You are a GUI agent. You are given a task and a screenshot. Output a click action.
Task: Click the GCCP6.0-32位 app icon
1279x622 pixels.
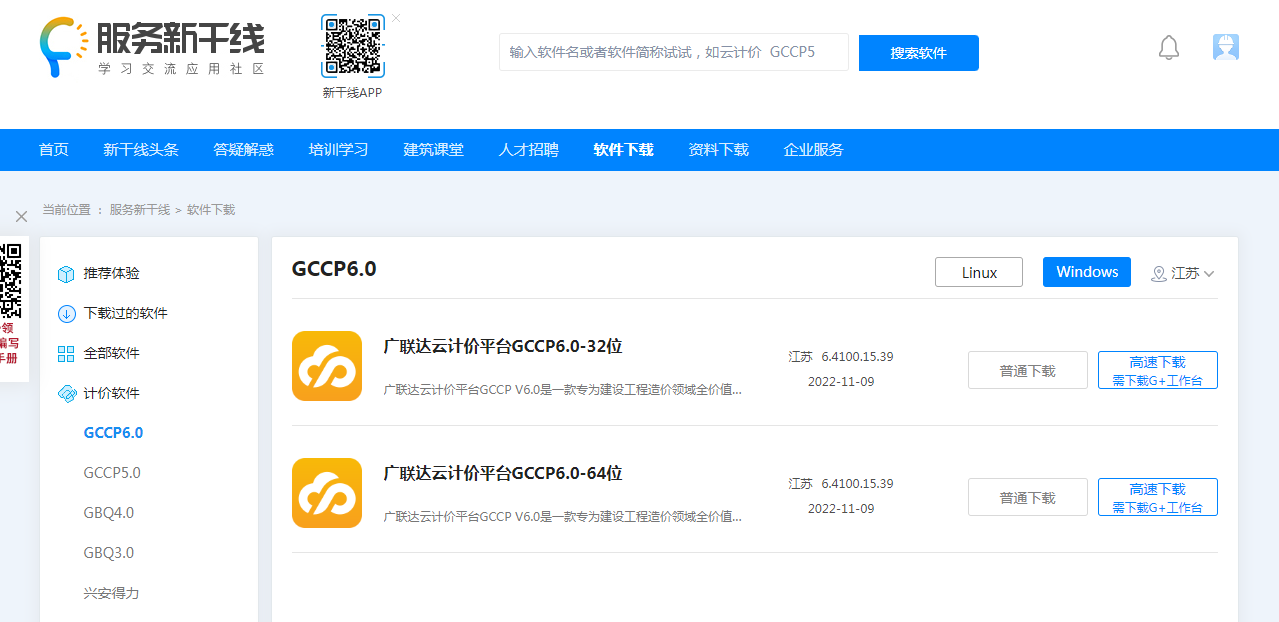pos(327,366)
